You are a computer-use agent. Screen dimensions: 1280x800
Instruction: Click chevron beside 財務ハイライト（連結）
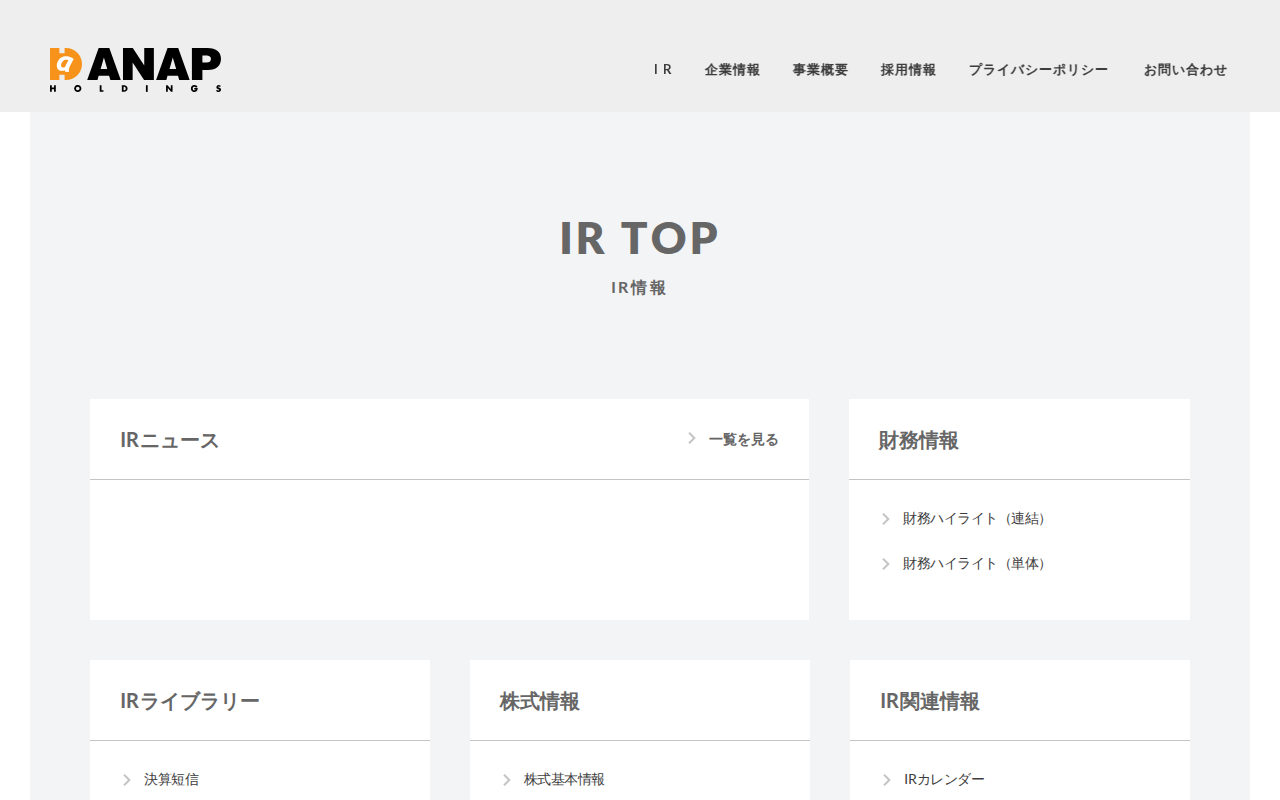[x=885, y=519]
